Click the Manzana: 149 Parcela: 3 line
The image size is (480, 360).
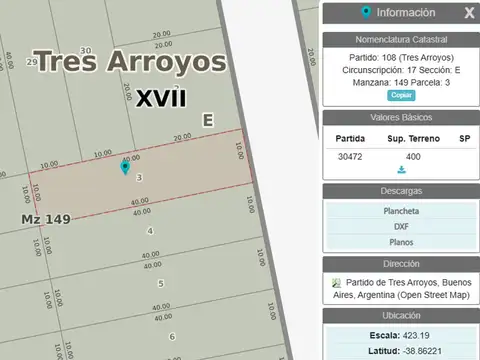click(401, 83)
